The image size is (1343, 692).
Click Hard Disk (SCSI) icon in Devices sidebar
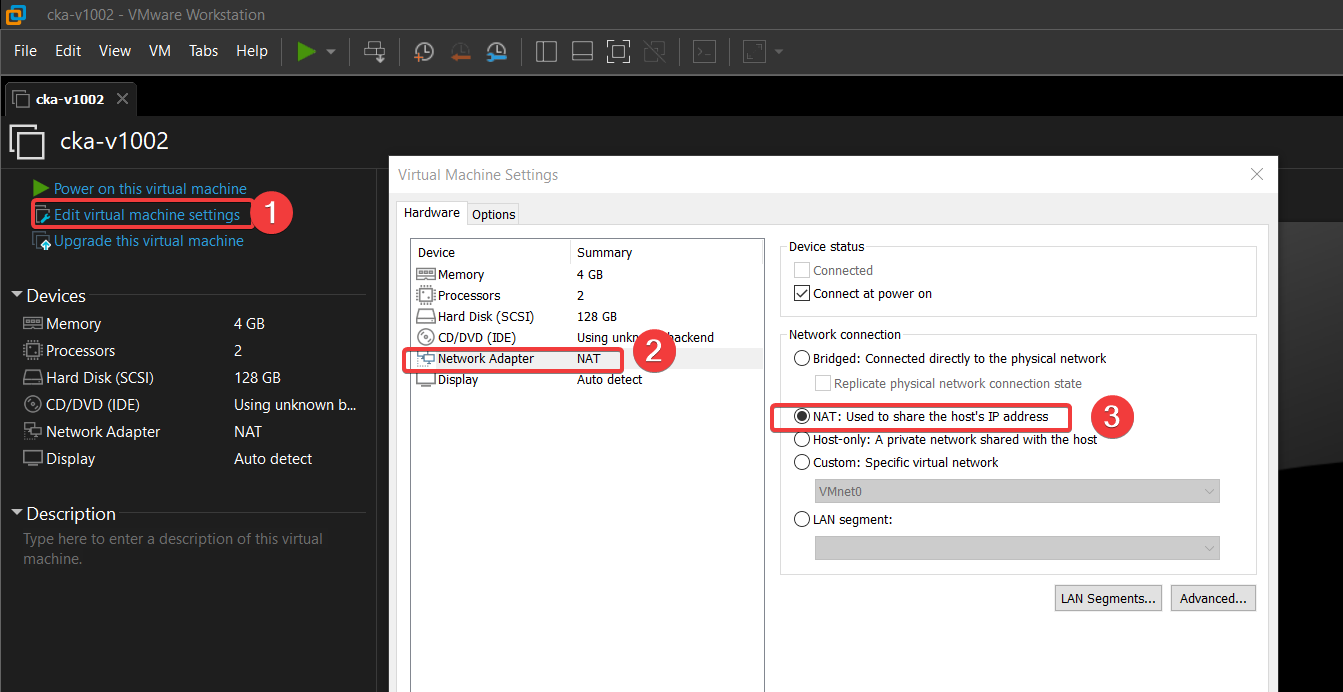(33, 378)
